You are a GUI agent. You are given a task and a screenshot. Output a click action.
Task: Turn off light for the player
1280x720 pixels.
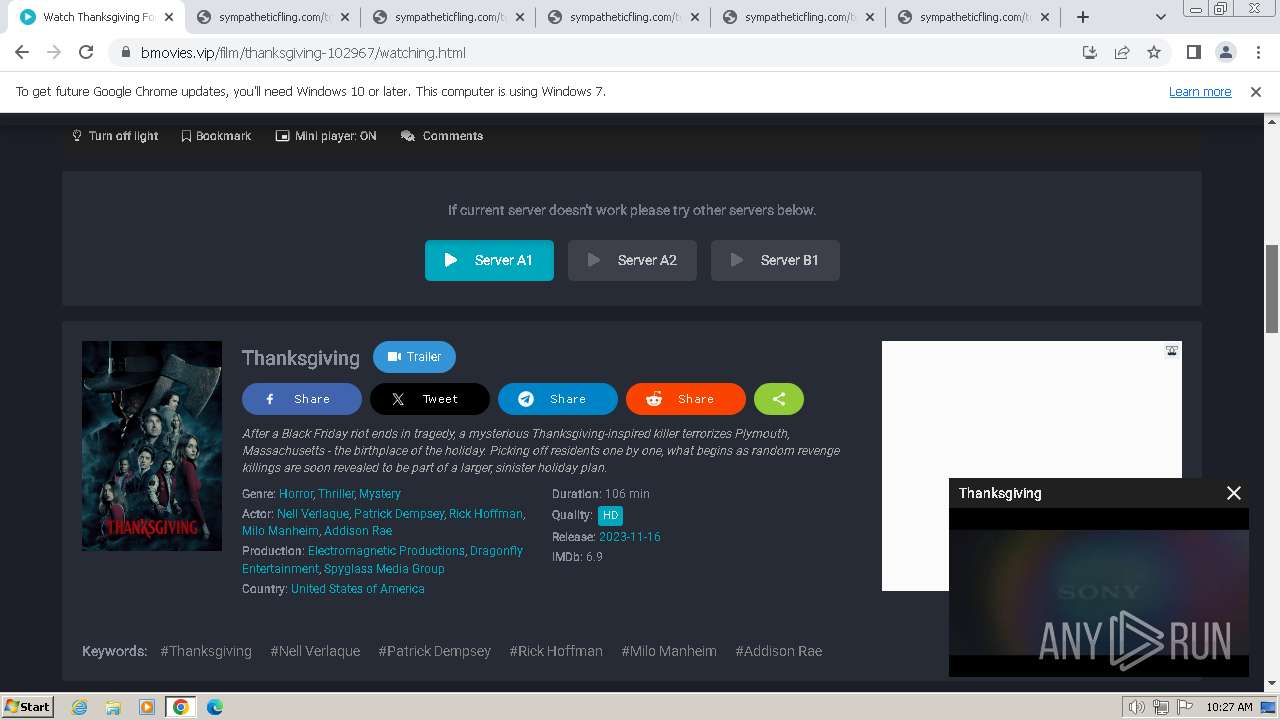point(115,136)
